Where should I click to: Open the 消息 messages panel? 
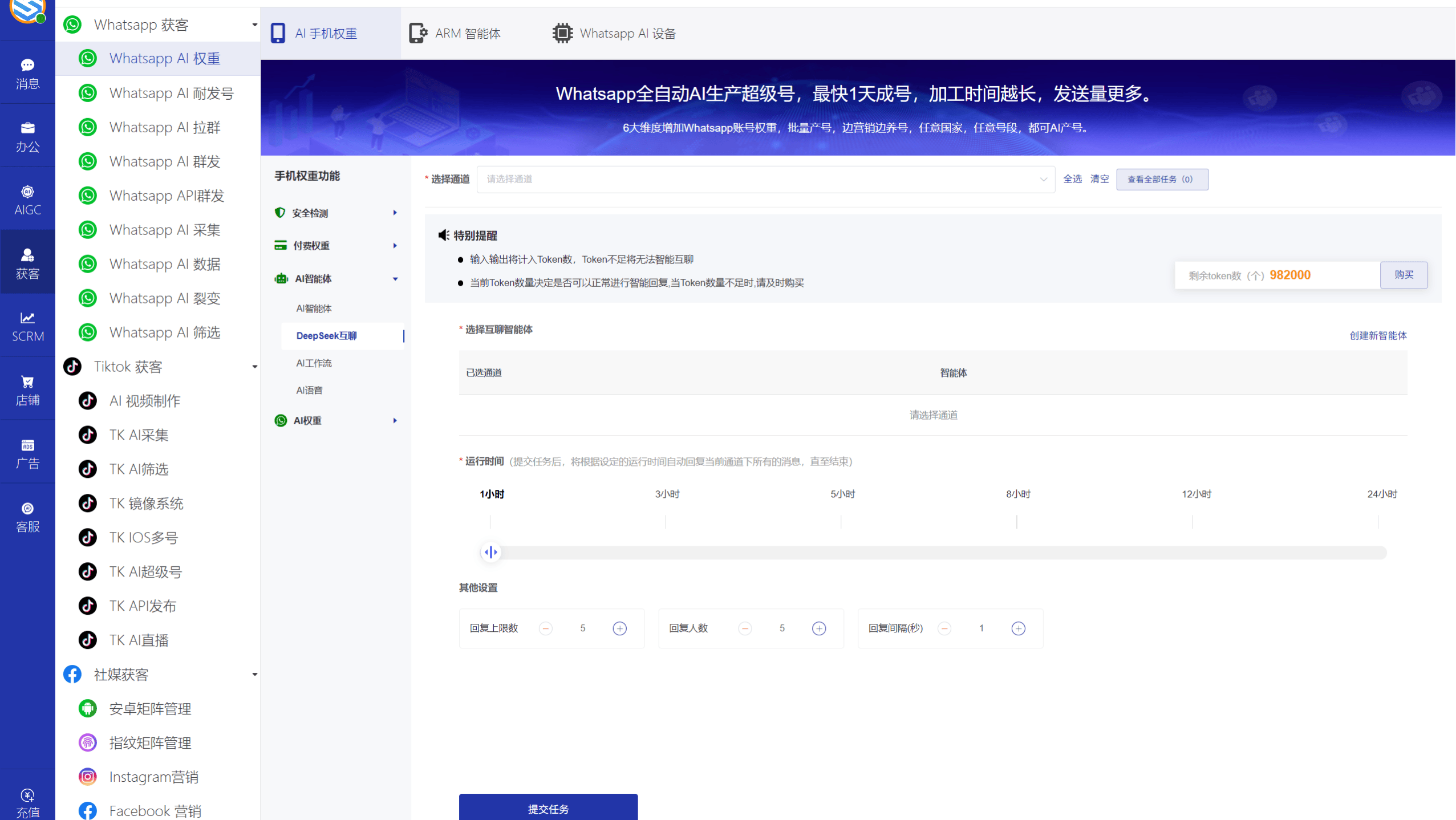tap(27, 73)
